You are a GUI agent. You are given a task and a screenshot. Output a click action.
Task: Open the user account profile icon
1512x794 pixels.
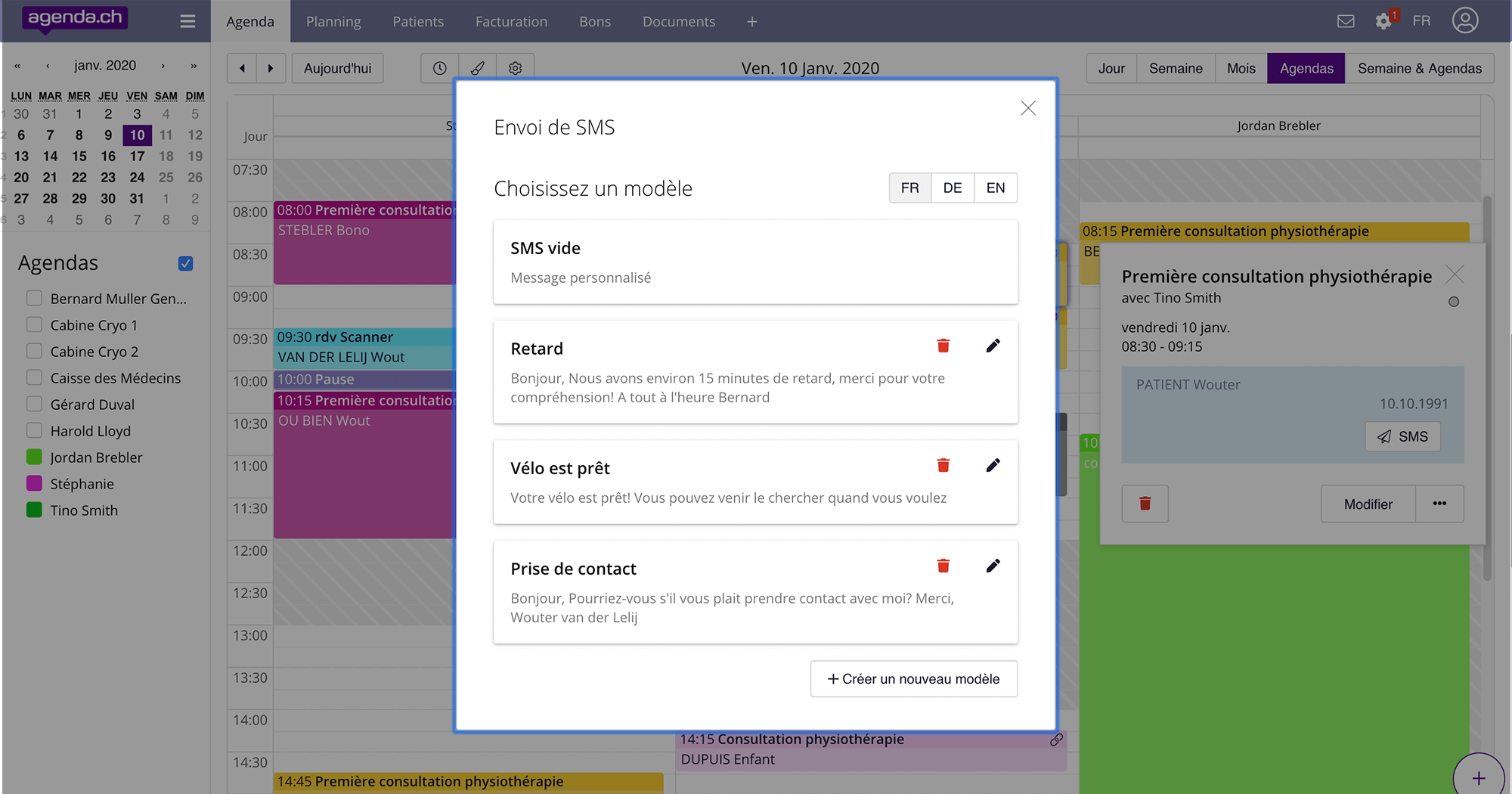click(1464, 21)
